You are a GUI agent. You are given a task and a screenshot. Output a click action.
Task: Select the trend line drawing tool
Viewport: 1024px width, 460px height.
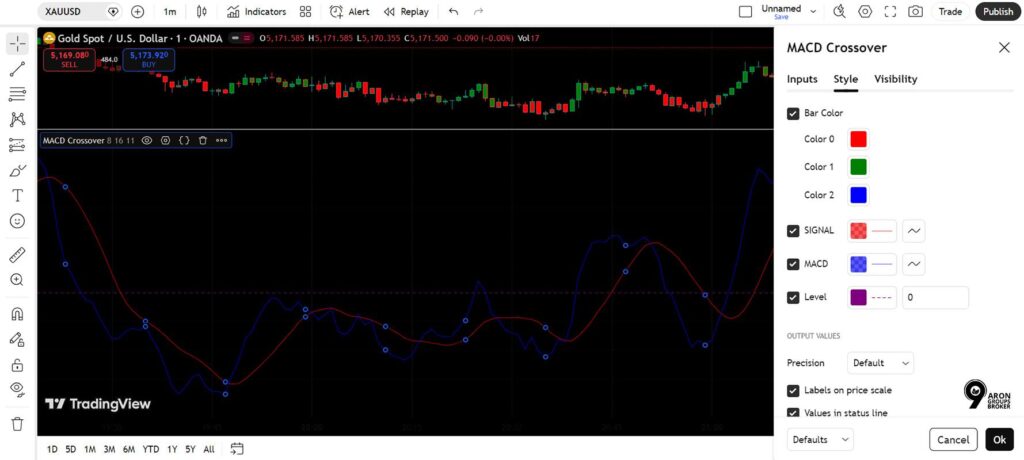(x=18, y=69)
